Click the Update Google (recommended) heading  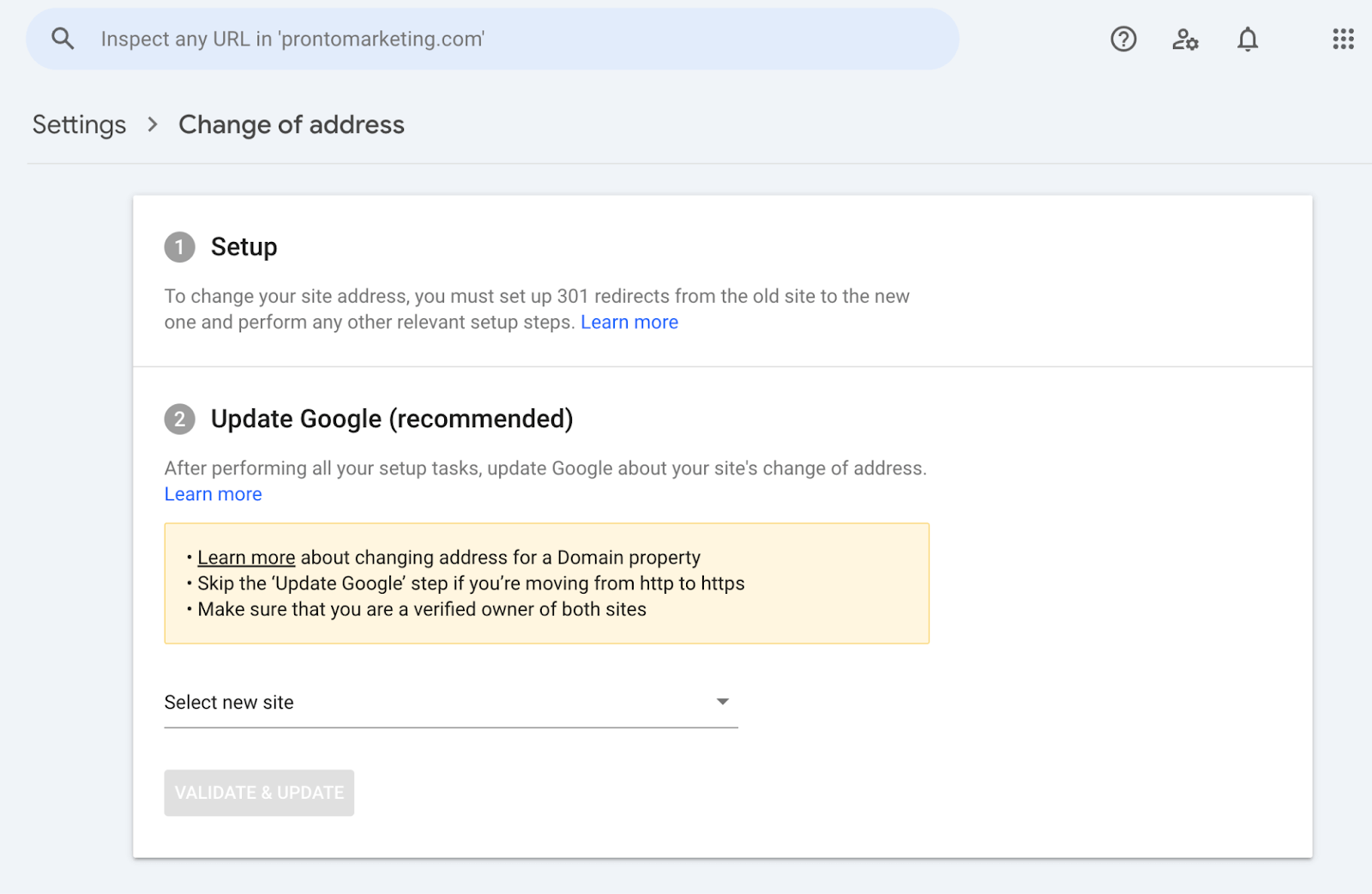pyautogui.click(x=392, y=419)
